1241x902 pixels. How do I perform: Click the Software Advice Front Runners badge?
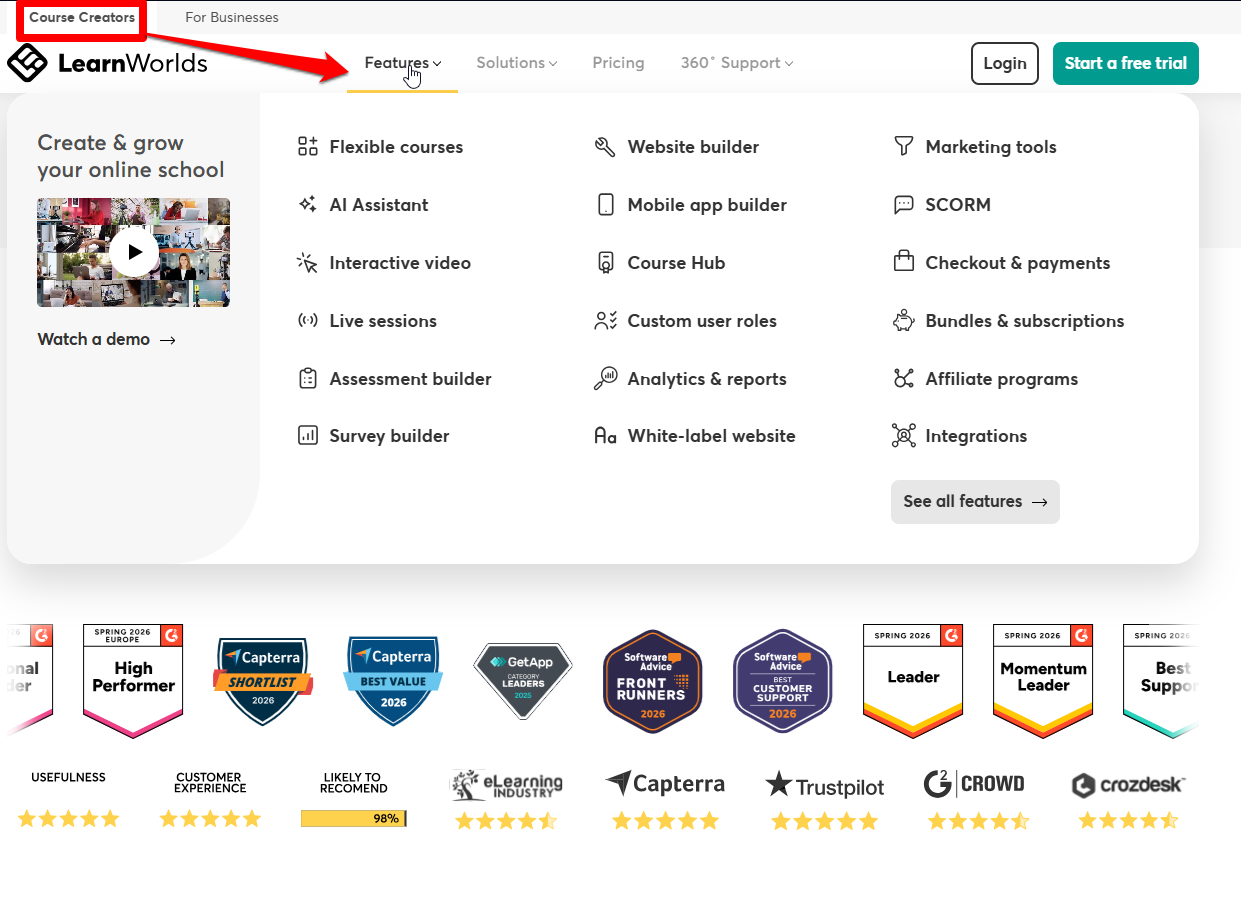pyautogui.click(x=653, y=681)
